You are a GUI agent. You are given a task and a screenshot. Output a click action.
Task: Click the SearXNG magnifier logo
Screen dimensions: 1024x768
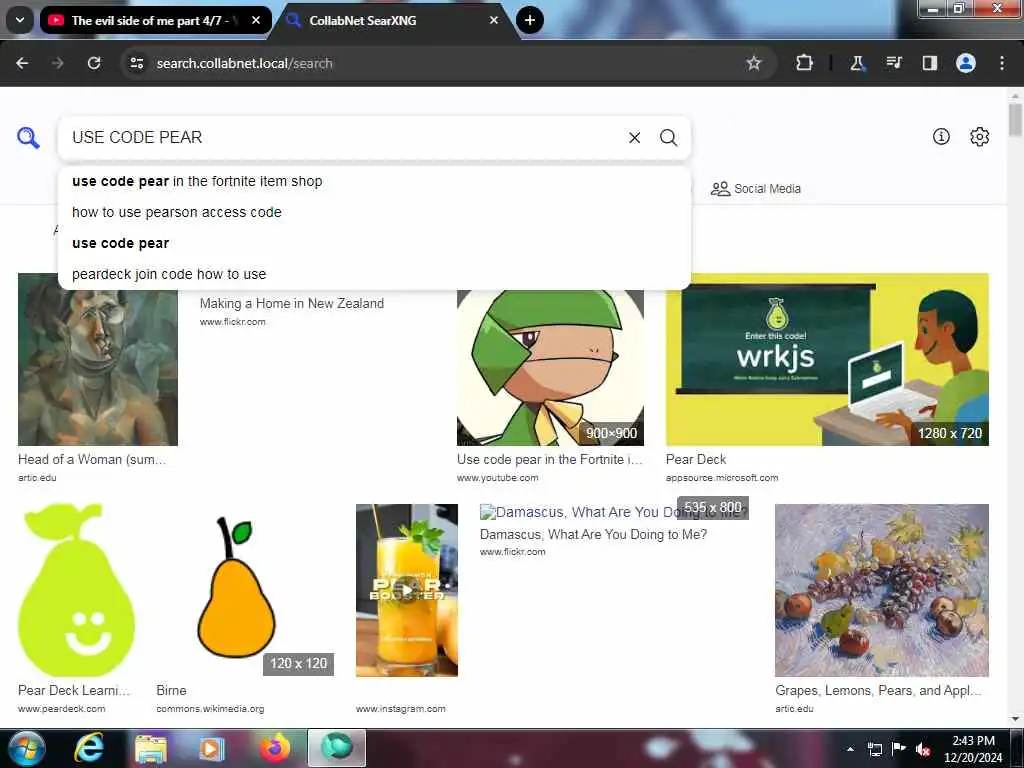[x=28, y=138]
